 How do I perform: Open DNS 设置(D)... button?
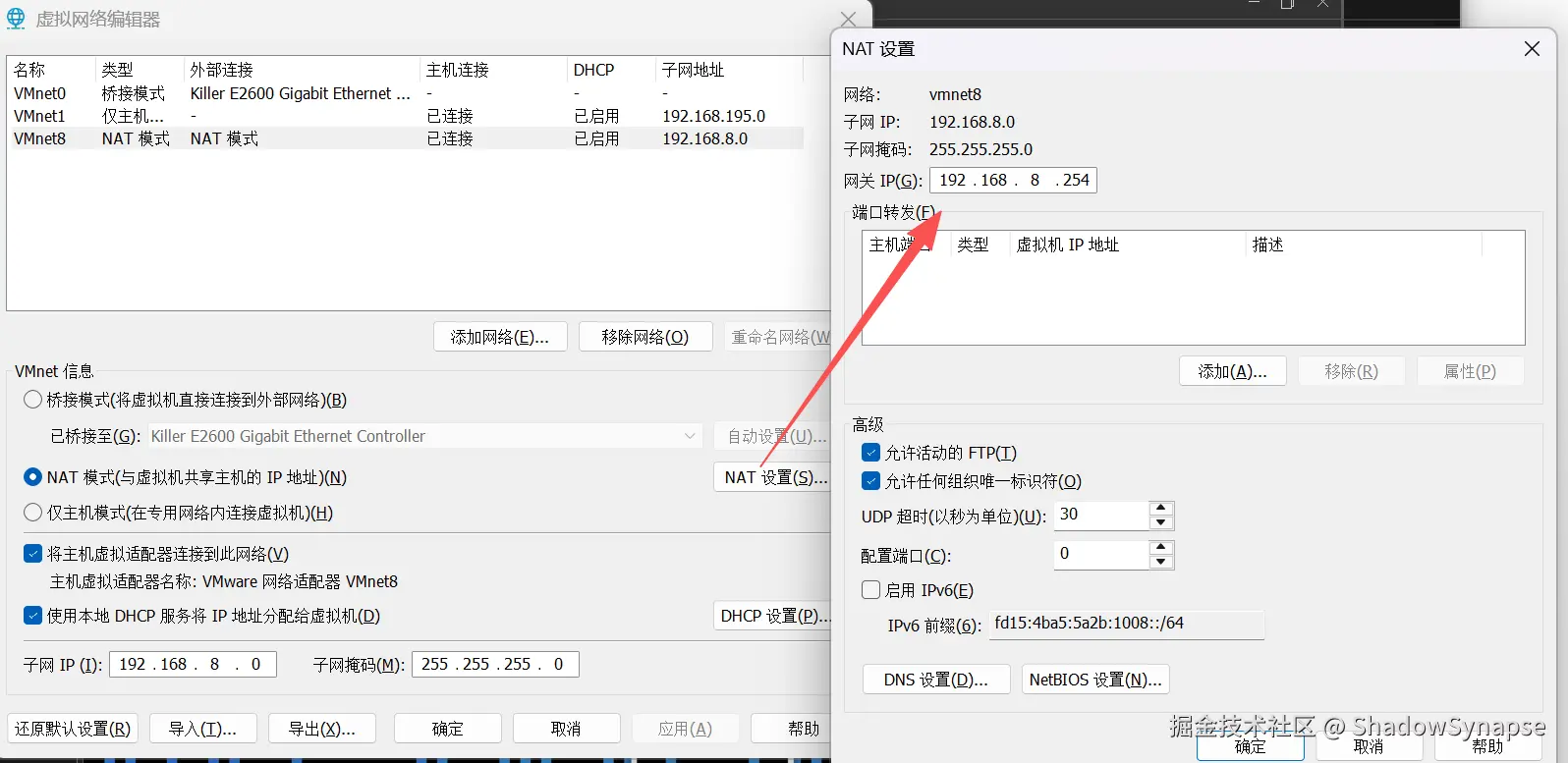(935, 680)
